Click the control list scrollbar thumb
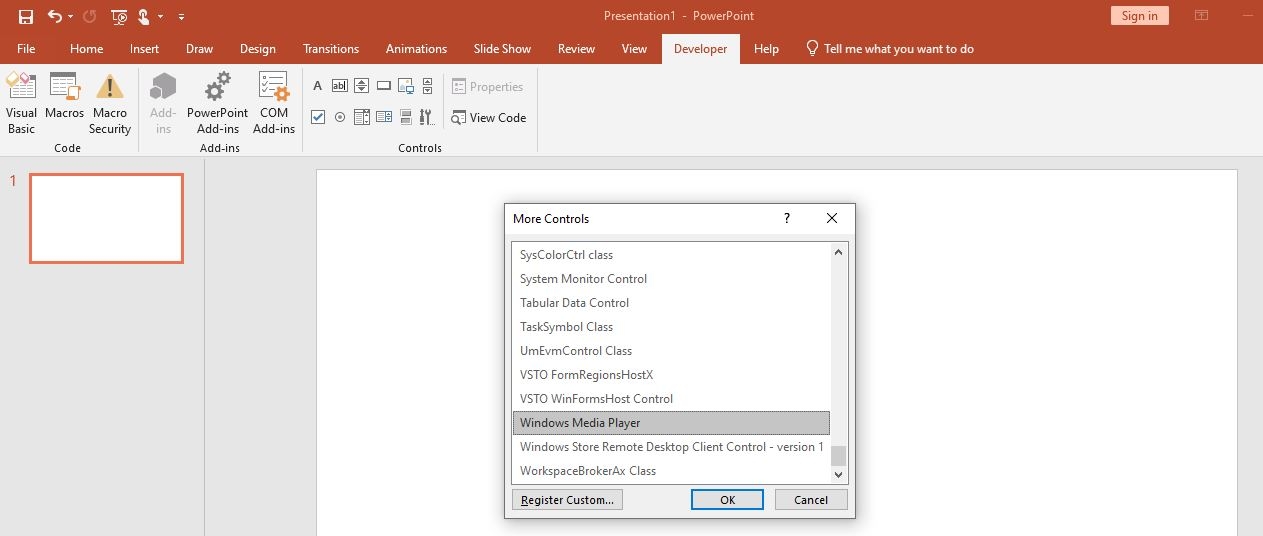1263x536 pixels. point(838,455)
